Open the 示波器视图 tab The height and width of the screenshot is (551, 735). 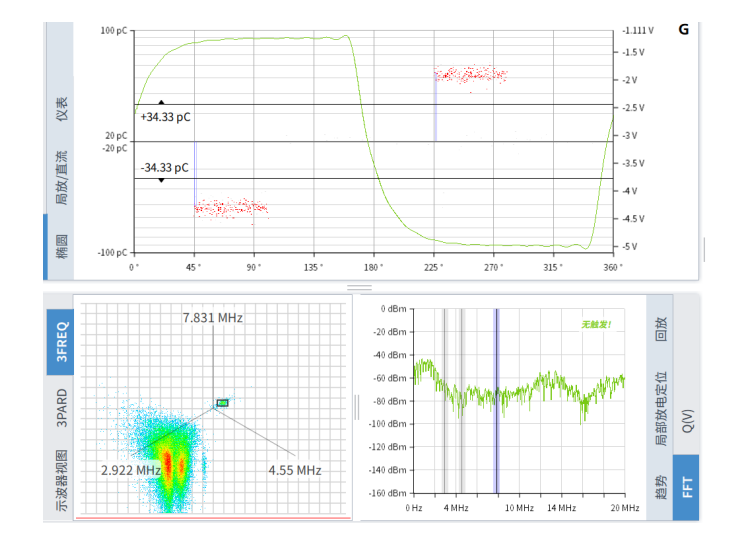click(61, 484)
